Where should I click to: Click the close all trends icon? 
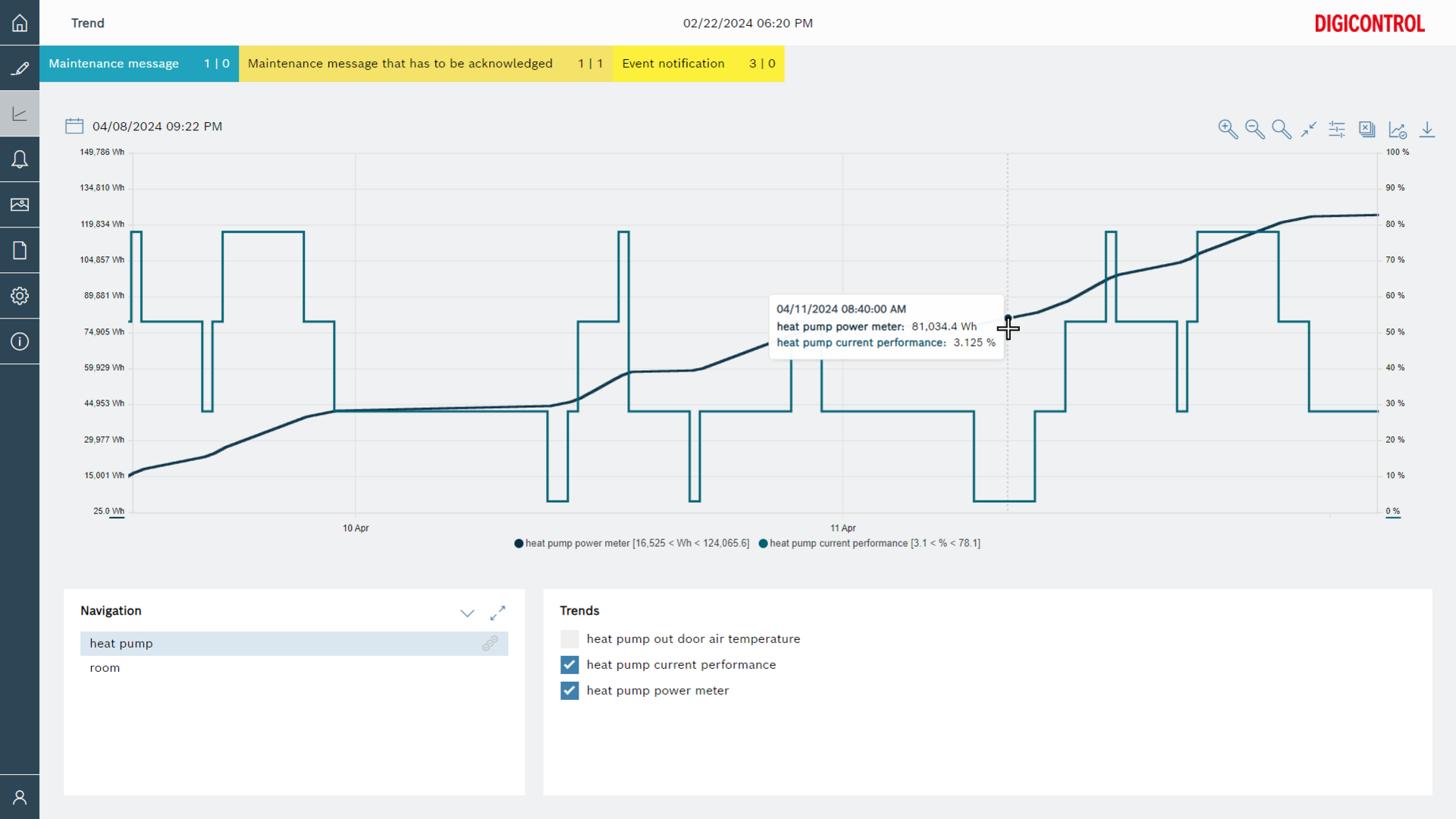point(1367,129)
